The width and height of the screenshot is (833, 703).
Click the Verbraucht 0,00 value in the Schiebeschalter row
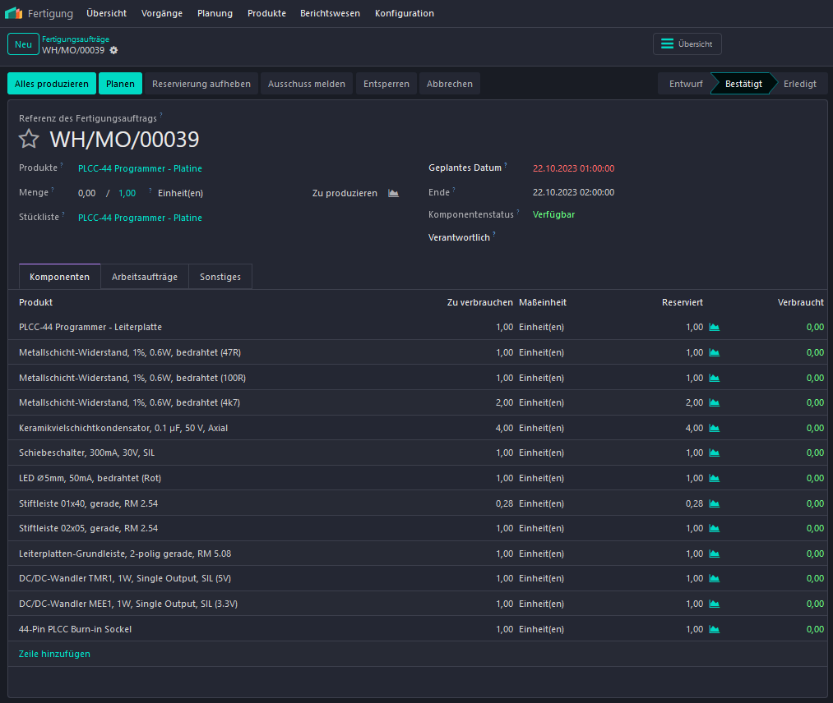point(815,453)
